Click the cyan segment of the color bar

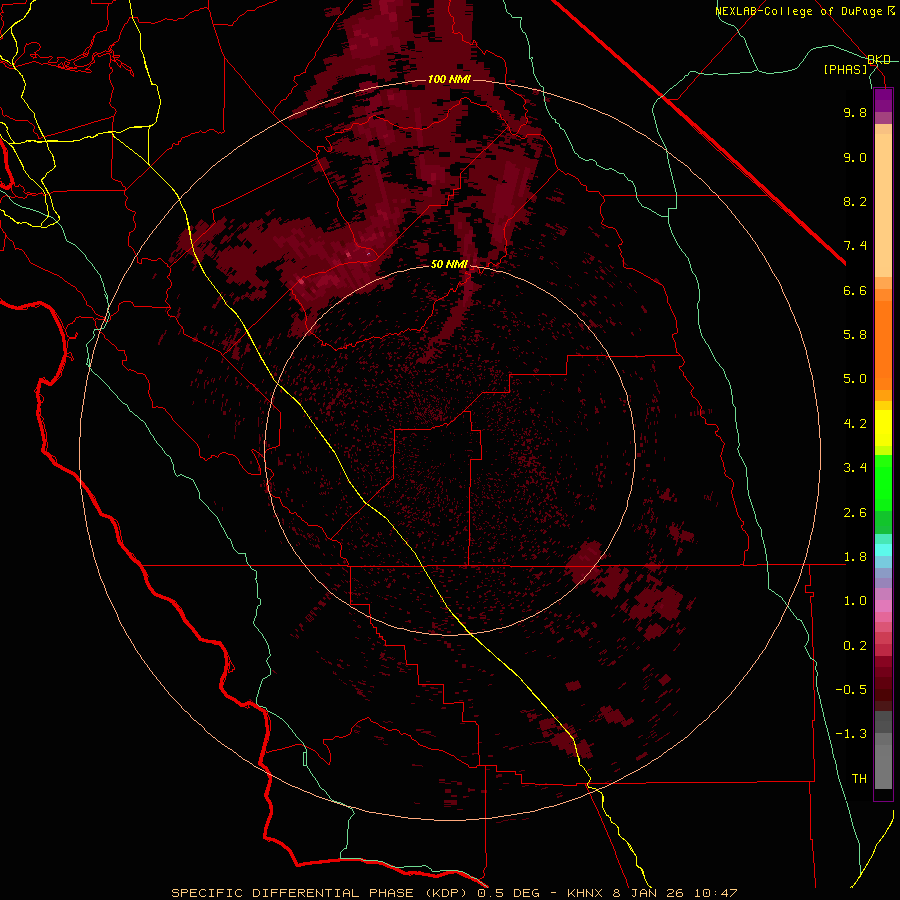[x=883, y=550]
